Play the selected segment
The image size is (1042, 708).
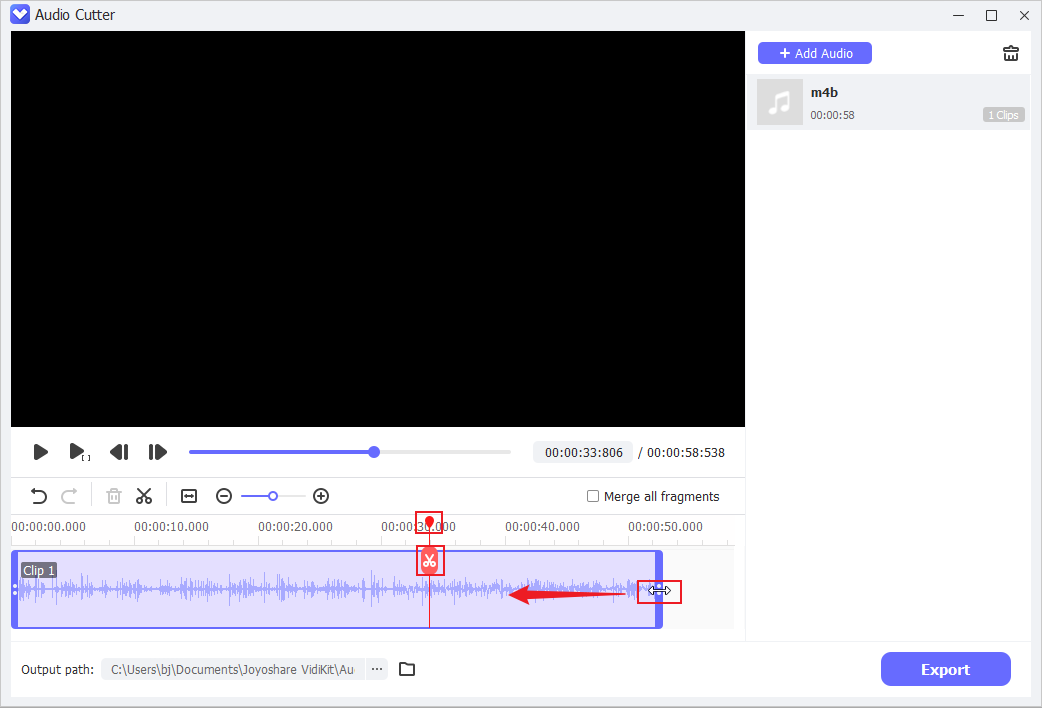(x=78, y=452)
